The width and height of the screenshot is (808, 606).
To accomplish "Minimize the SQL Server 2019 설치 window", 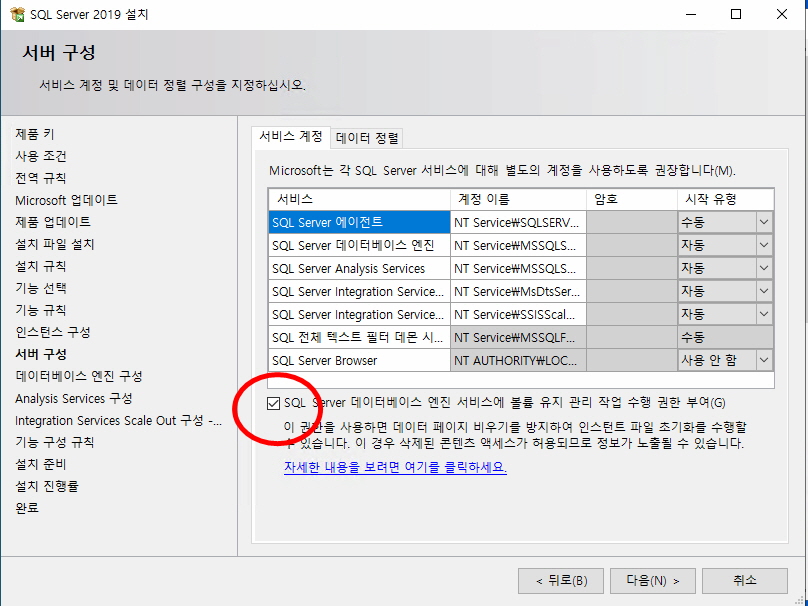I will coord(691,14).
